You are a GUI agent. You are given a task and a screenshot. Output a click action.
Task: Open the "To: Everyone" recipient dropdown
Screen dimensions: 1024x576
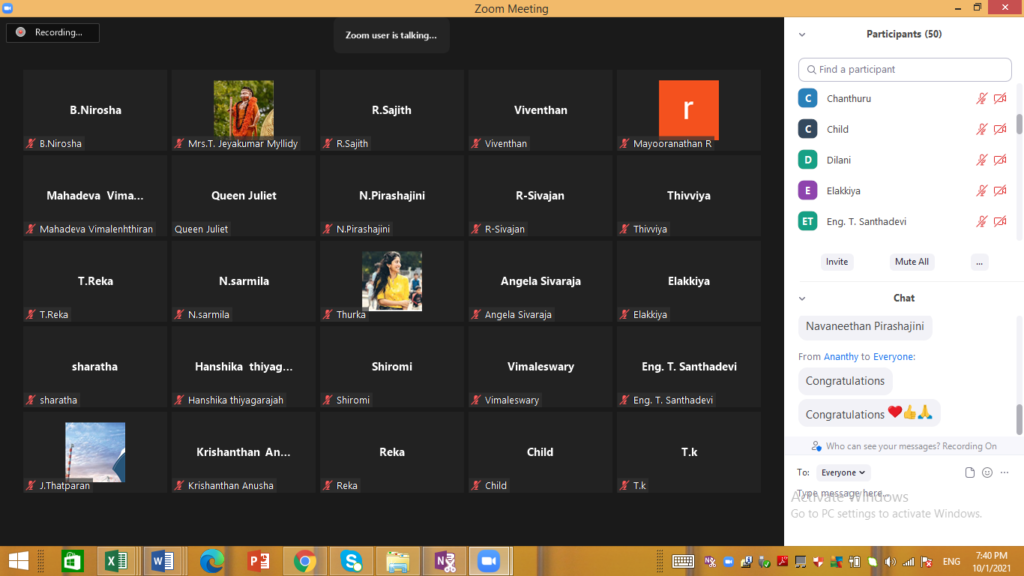pos(842,472)
